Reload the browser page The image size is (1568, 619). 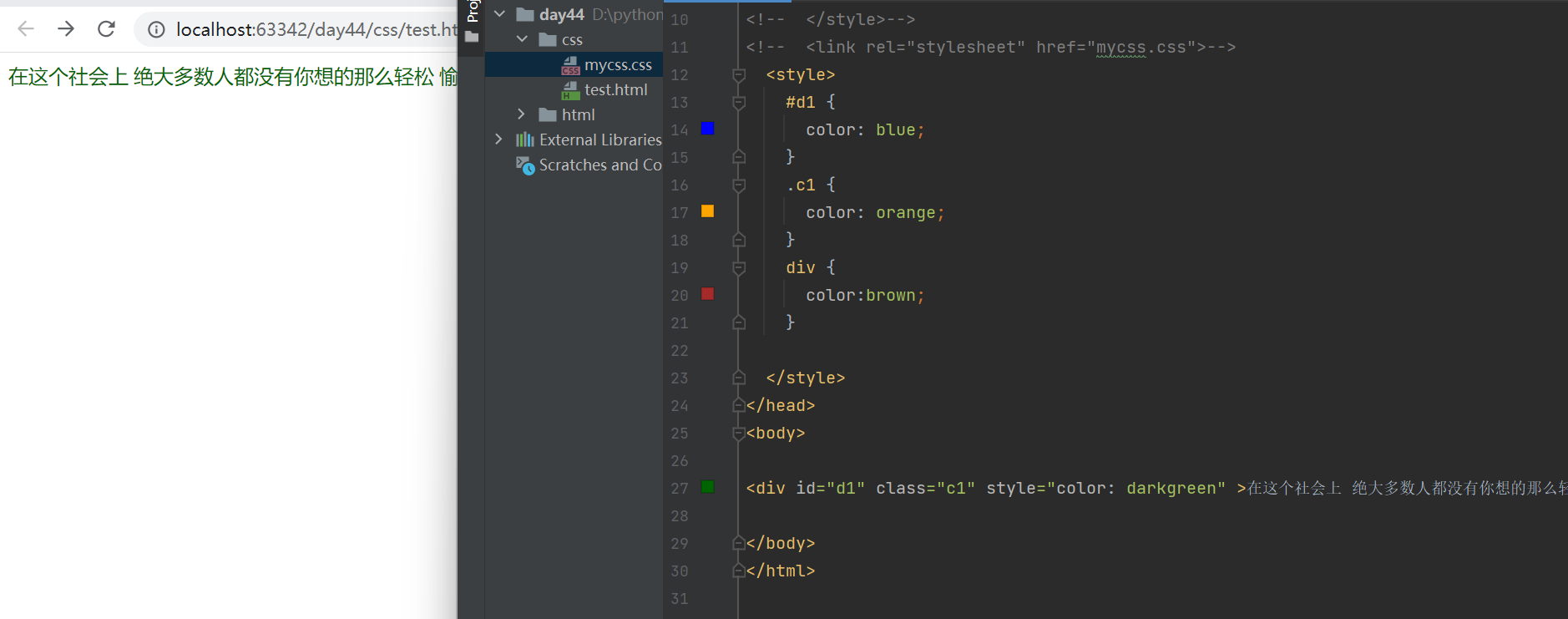point(106,29)
